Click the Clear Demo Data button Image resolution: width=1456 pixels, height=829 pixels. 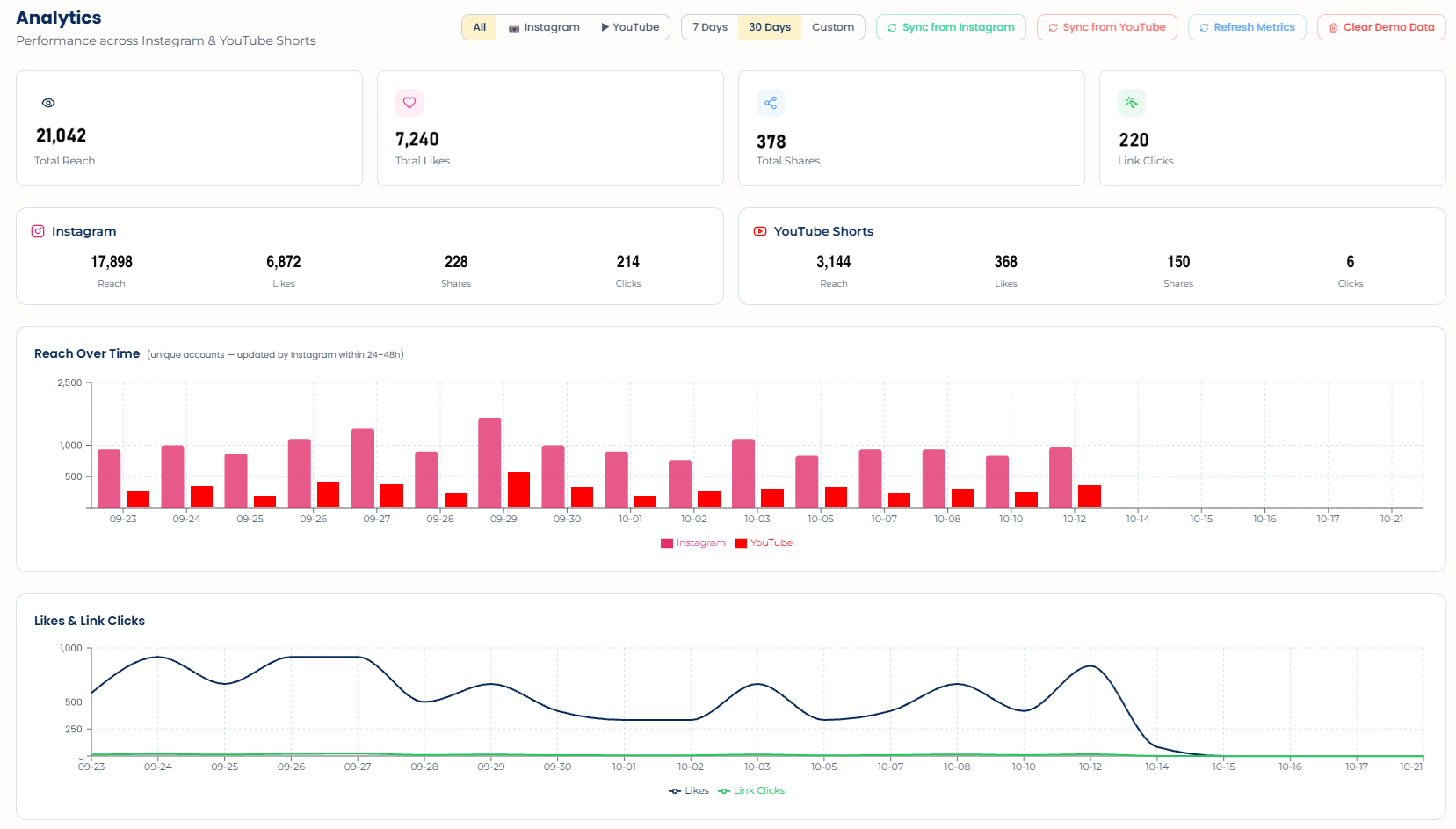pos(1381,27)
